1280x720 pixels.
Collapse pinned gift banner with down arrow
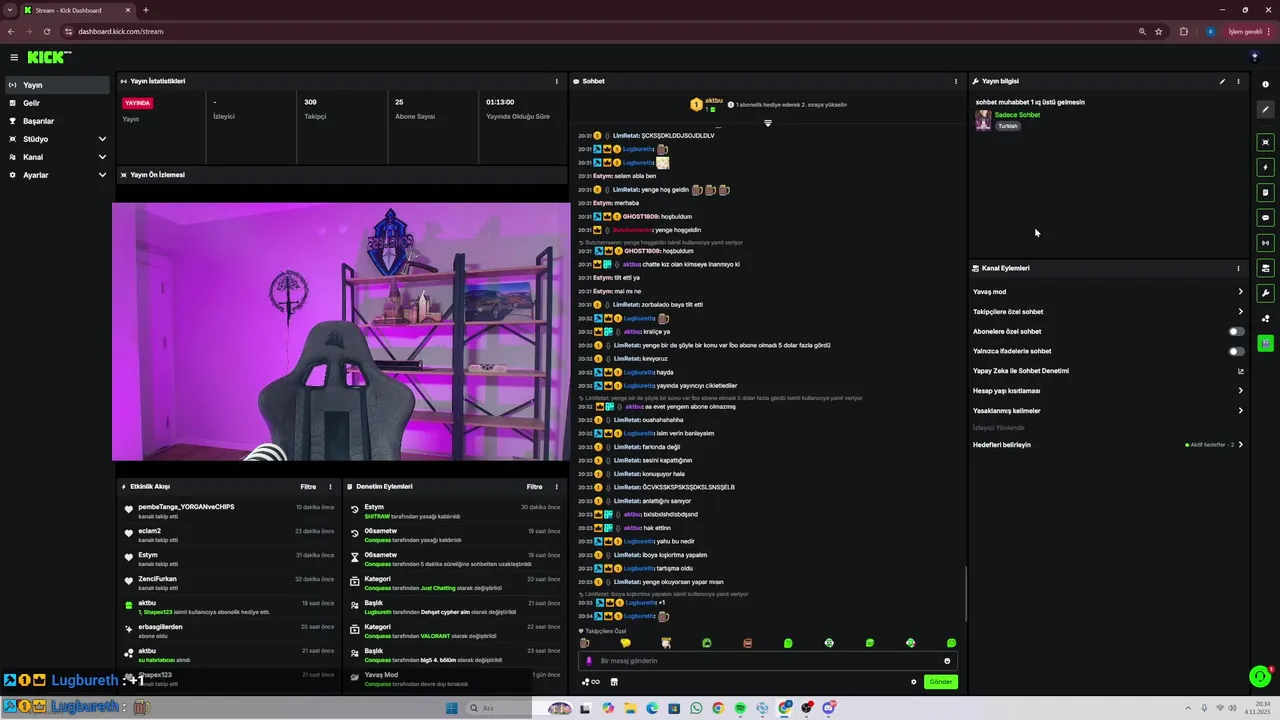click(768, 123)
